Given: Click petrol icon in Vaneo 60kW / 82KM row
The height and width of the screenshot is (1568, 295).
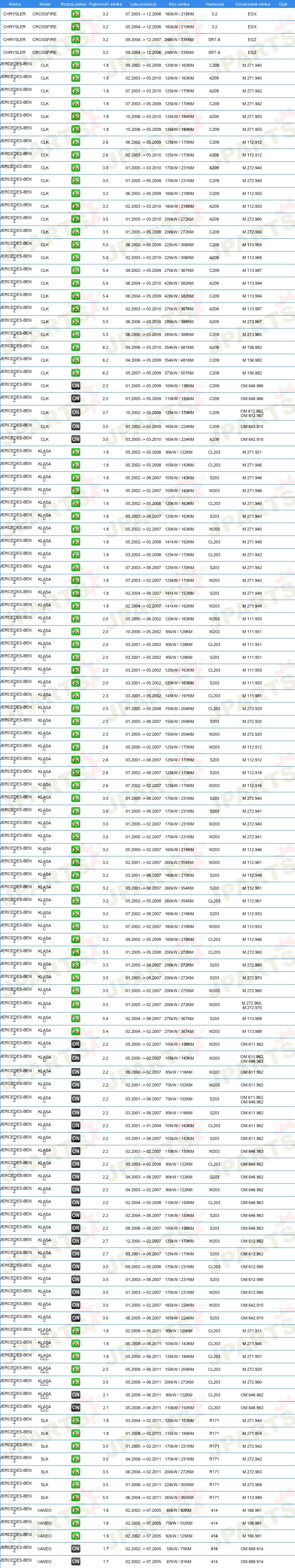Looking at the screenshot, I should click(75, 1510).
